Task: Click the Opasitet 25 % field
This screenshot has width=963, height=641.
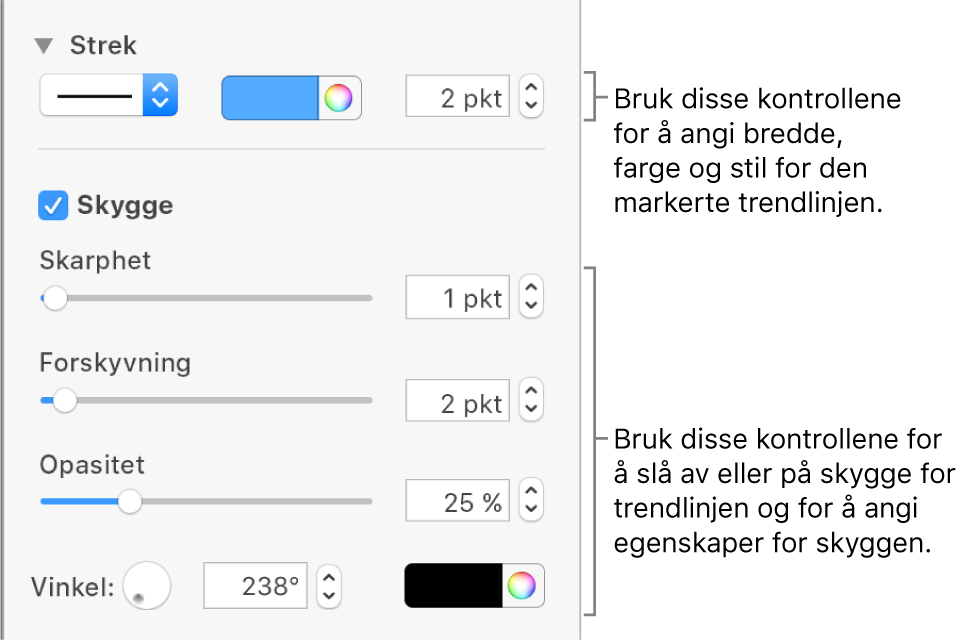Action: (x=458, y=501)
